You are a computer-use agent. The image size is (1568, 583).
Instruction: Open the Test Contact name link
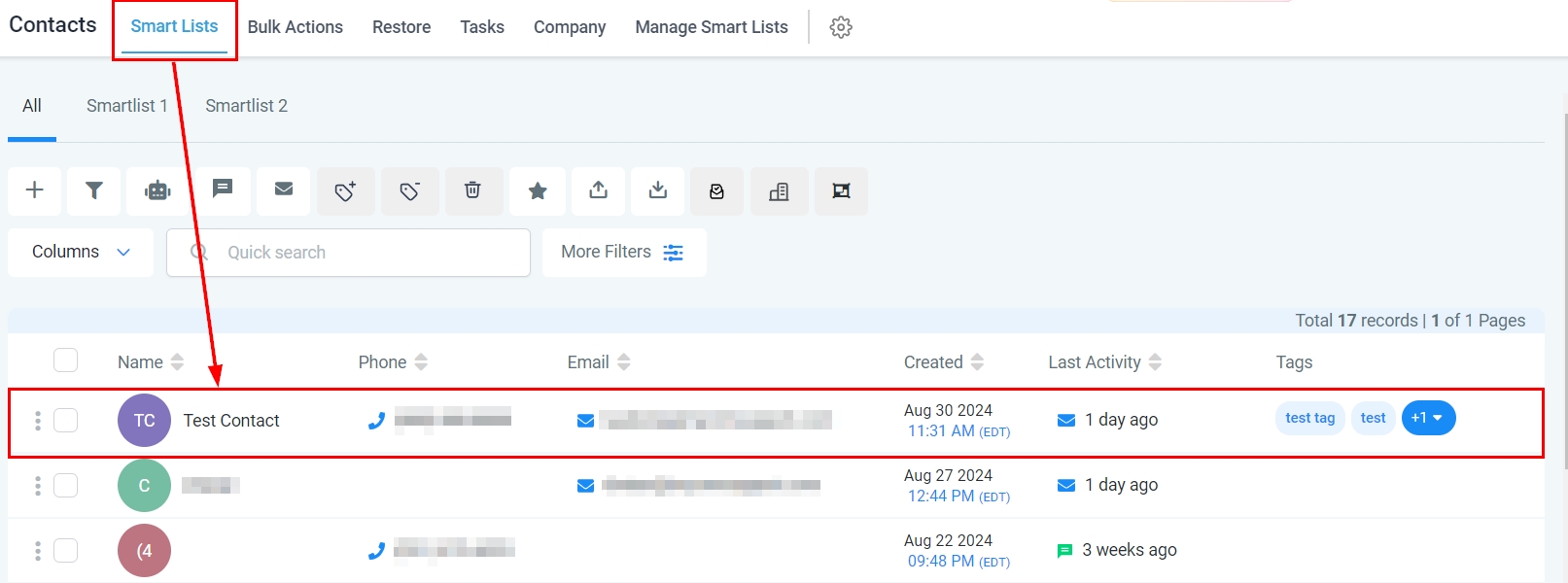(x=231, y=421)
